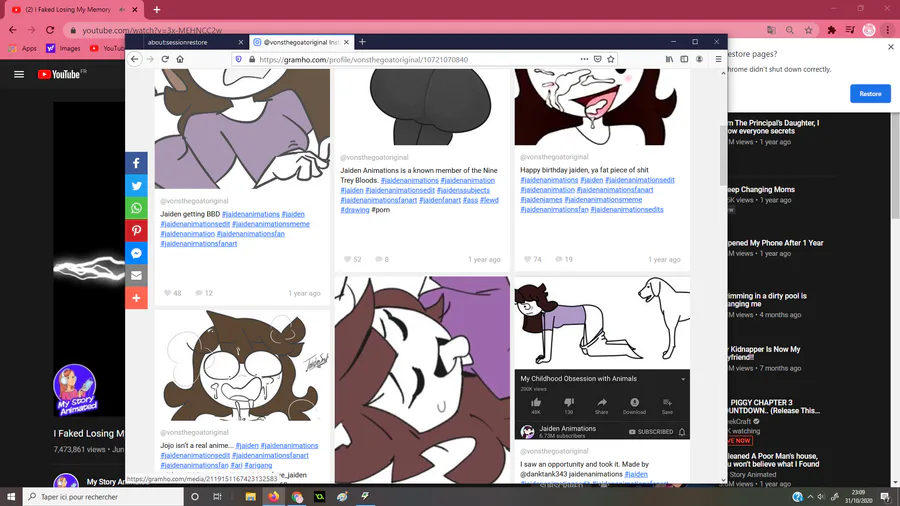Open Chrome translate page icon

(771, 30)
